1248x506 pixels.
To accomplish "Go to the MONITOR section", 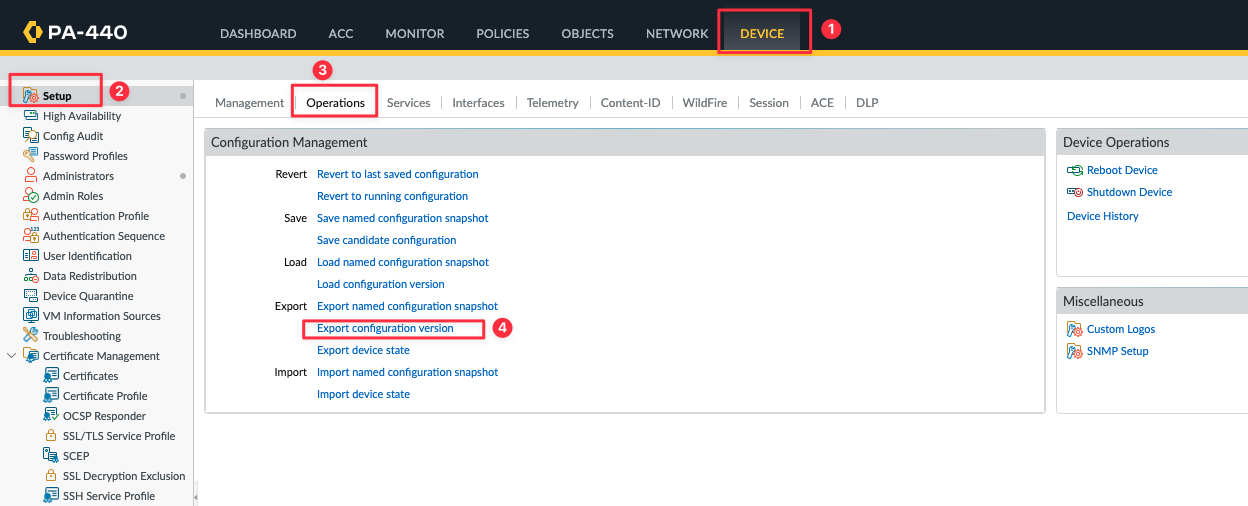I will (415, 33).
